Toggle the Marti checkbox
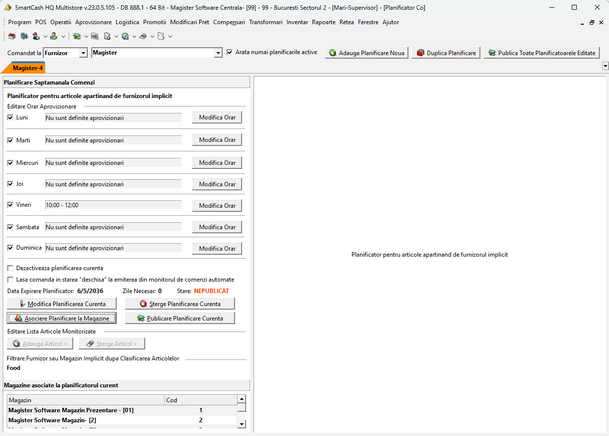 (10, 140)
